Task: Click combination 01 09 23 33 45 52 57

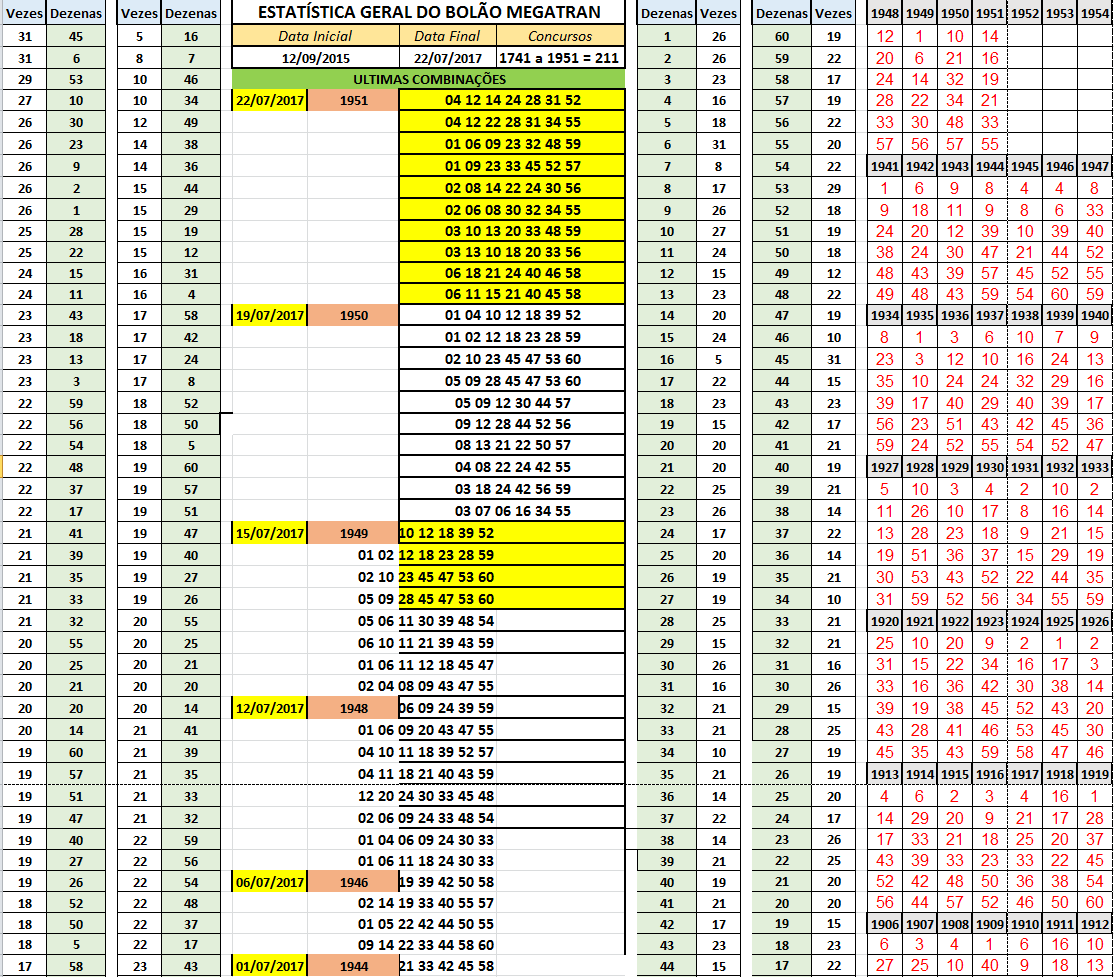Action: tap(513, 166)
